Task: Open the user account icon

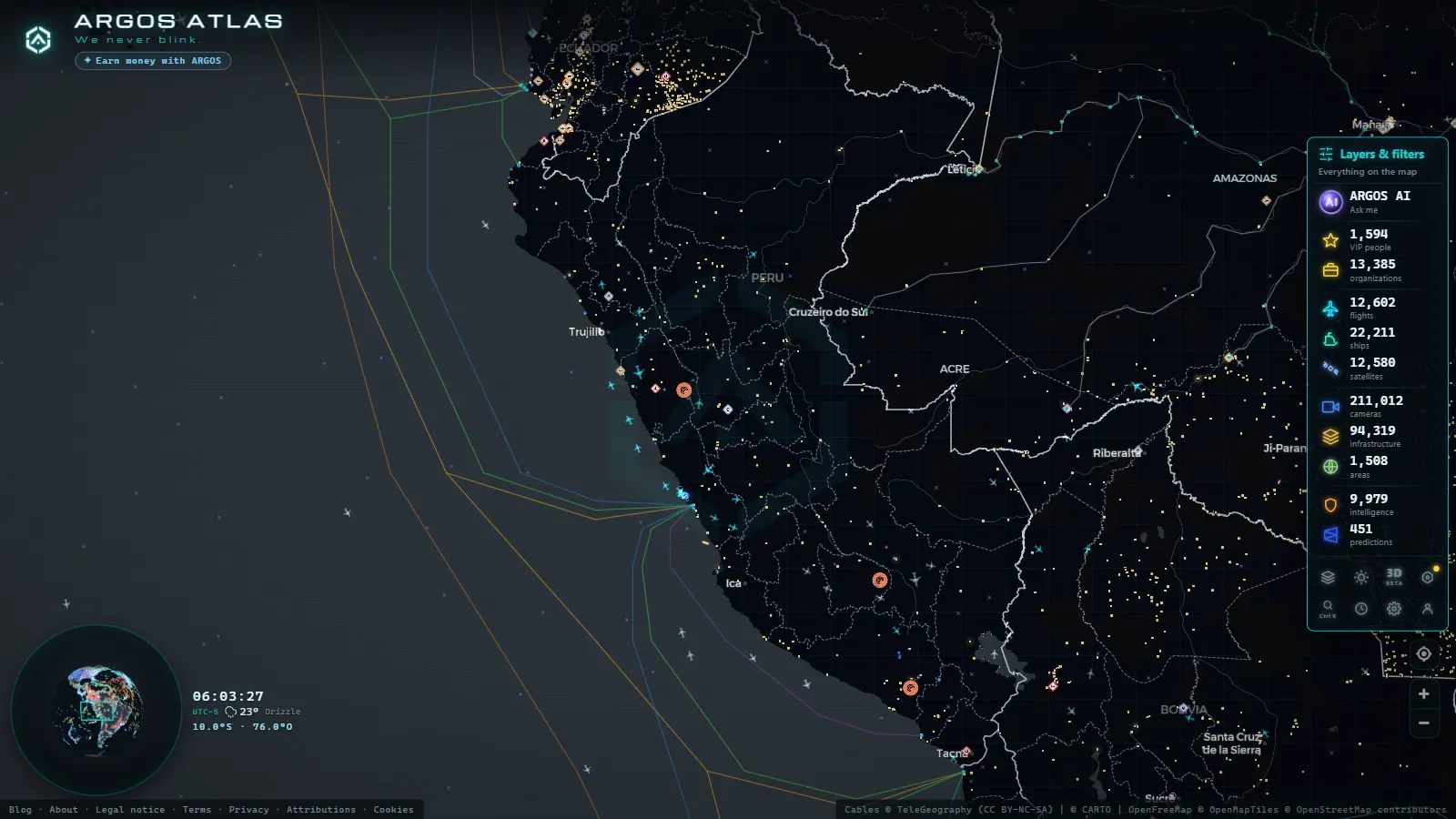Action: 1428,609
